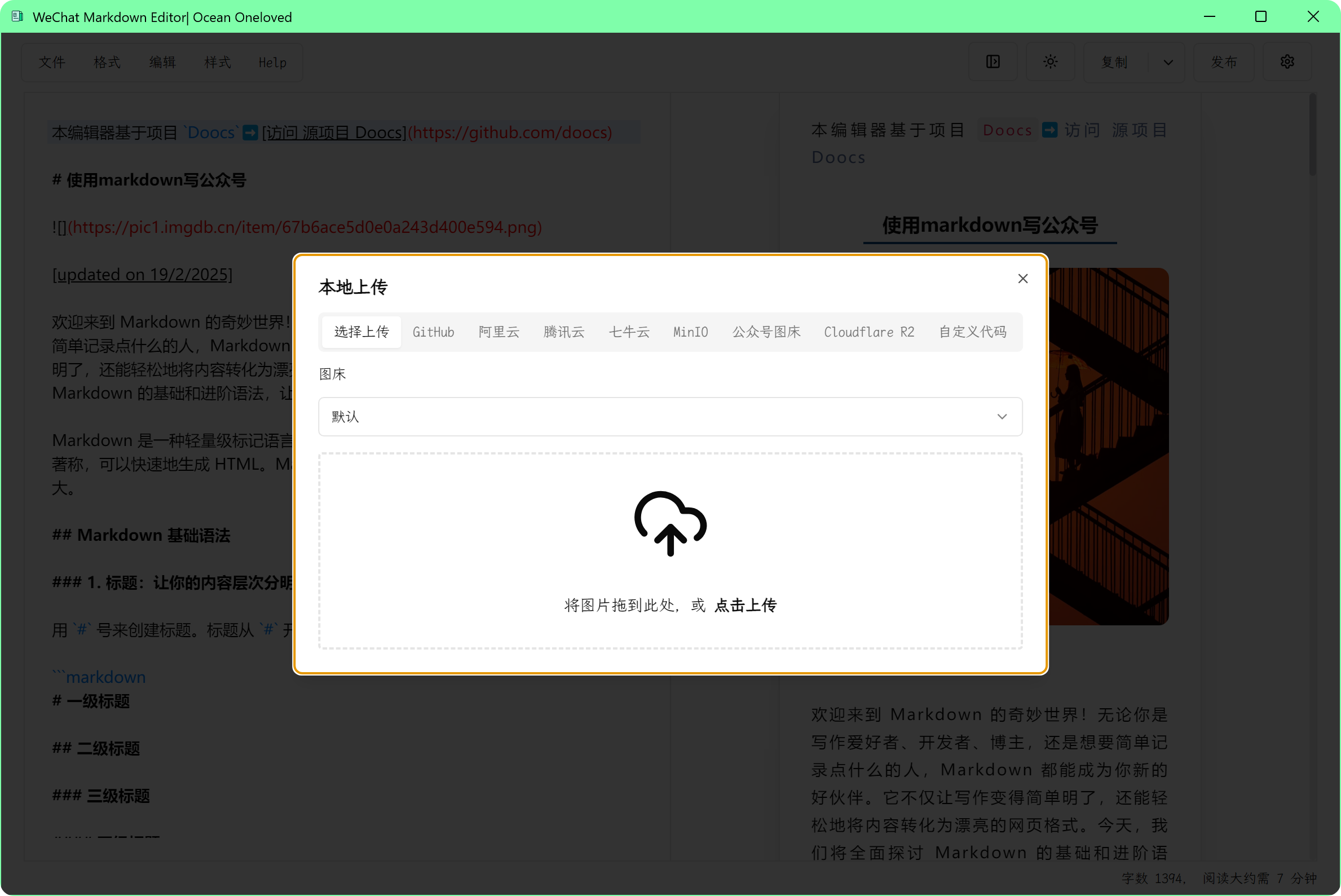1341x896 pixels.
Task: Open the 文件 menu
Action: (x=52, y=62)
